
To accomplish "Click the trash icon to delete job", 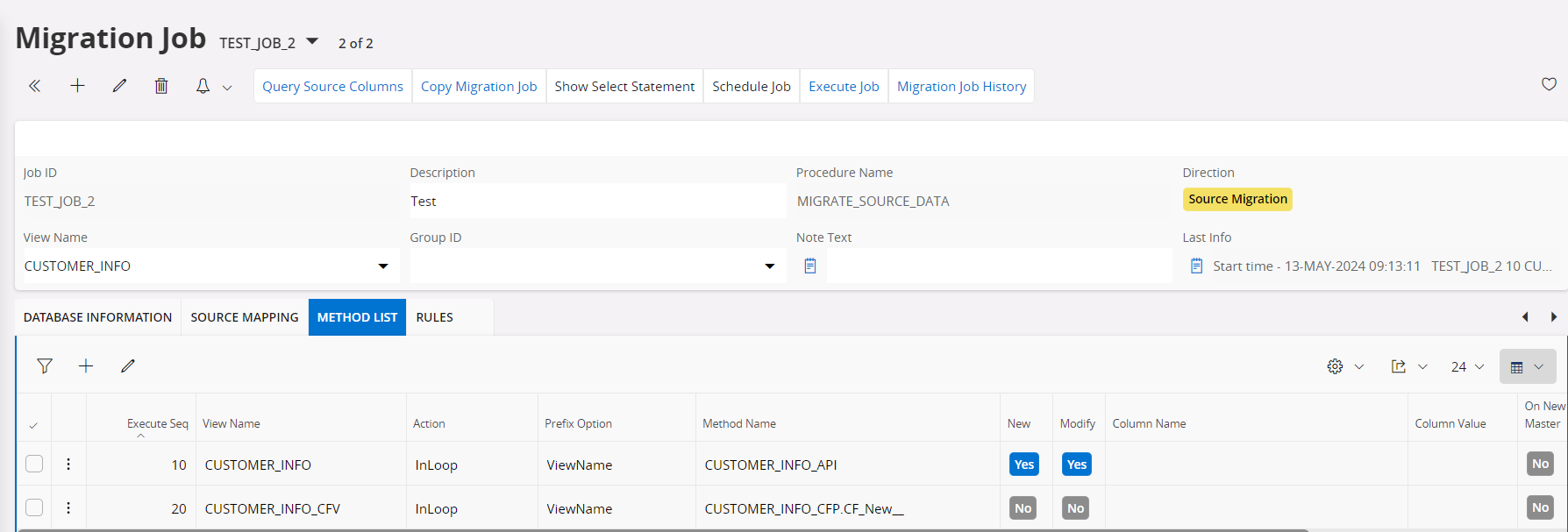I will click(161, 86).
